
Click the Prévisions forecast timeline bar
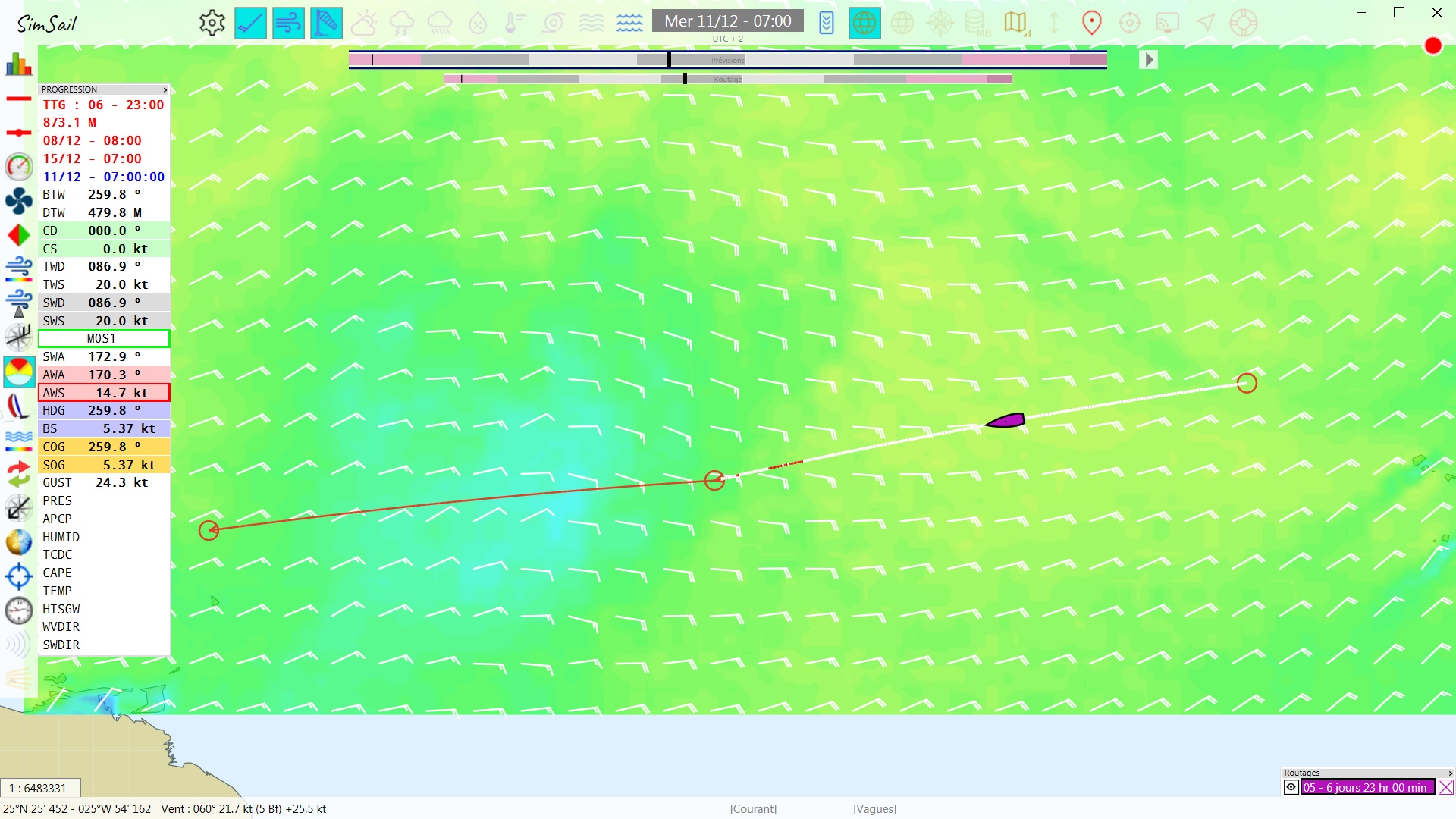[727, 60]
